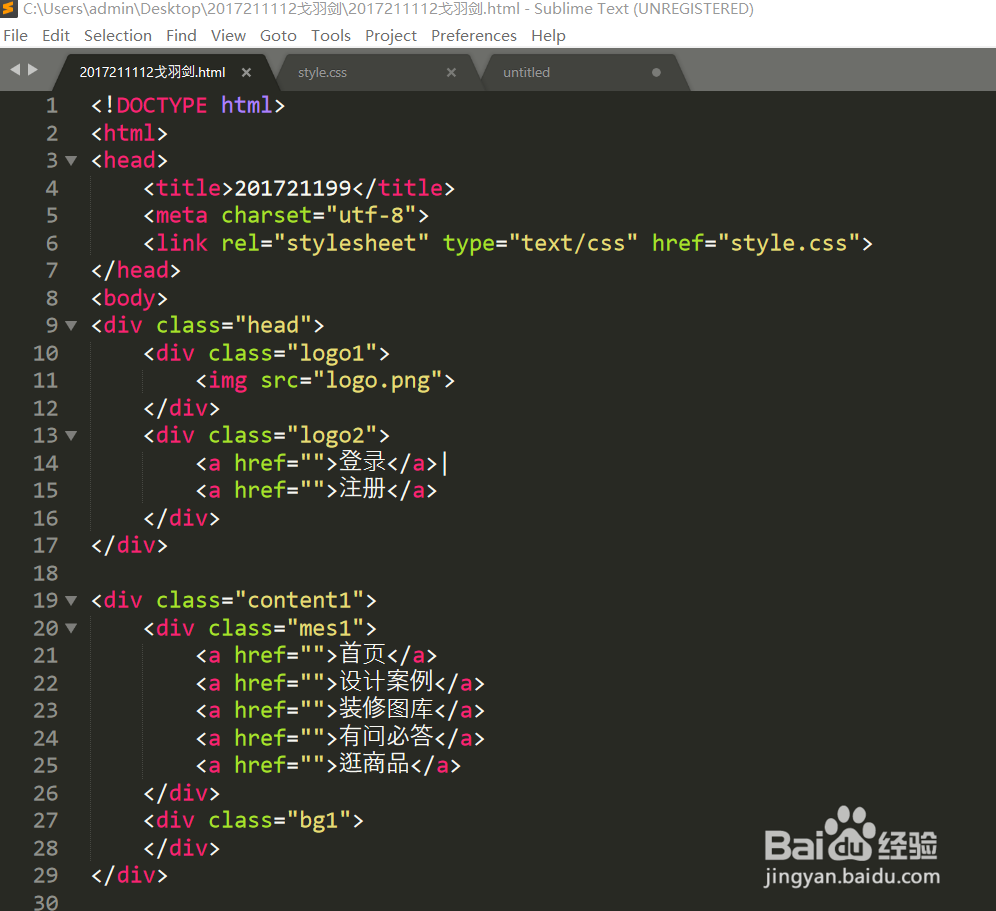Click the "stylesheet" rel value
The width and height of the screenshot is (996, 911).
coord(351,243)
